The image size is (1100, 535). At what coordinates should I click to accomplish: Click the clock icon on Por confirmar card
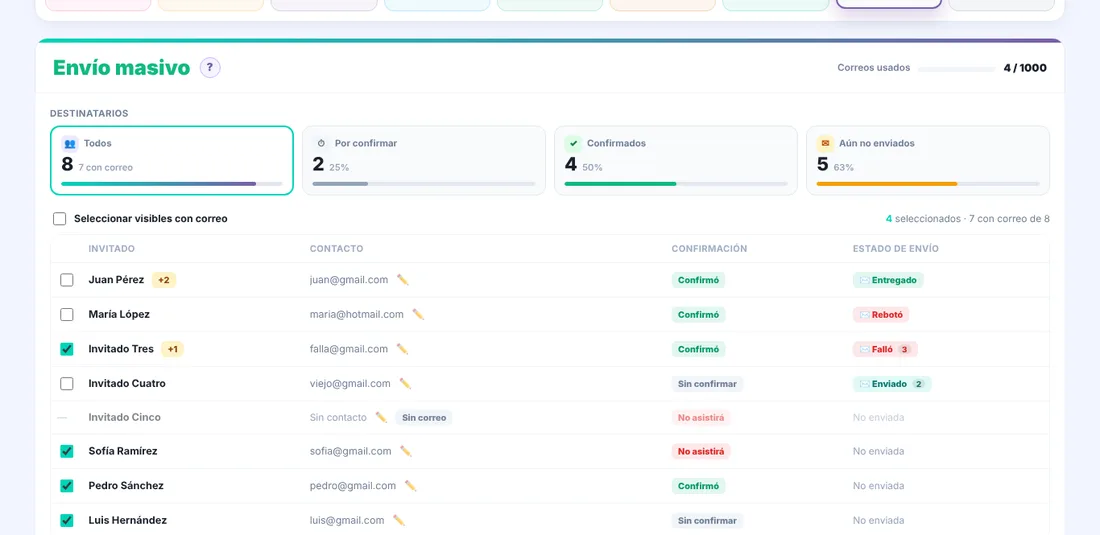pos(321,143)
